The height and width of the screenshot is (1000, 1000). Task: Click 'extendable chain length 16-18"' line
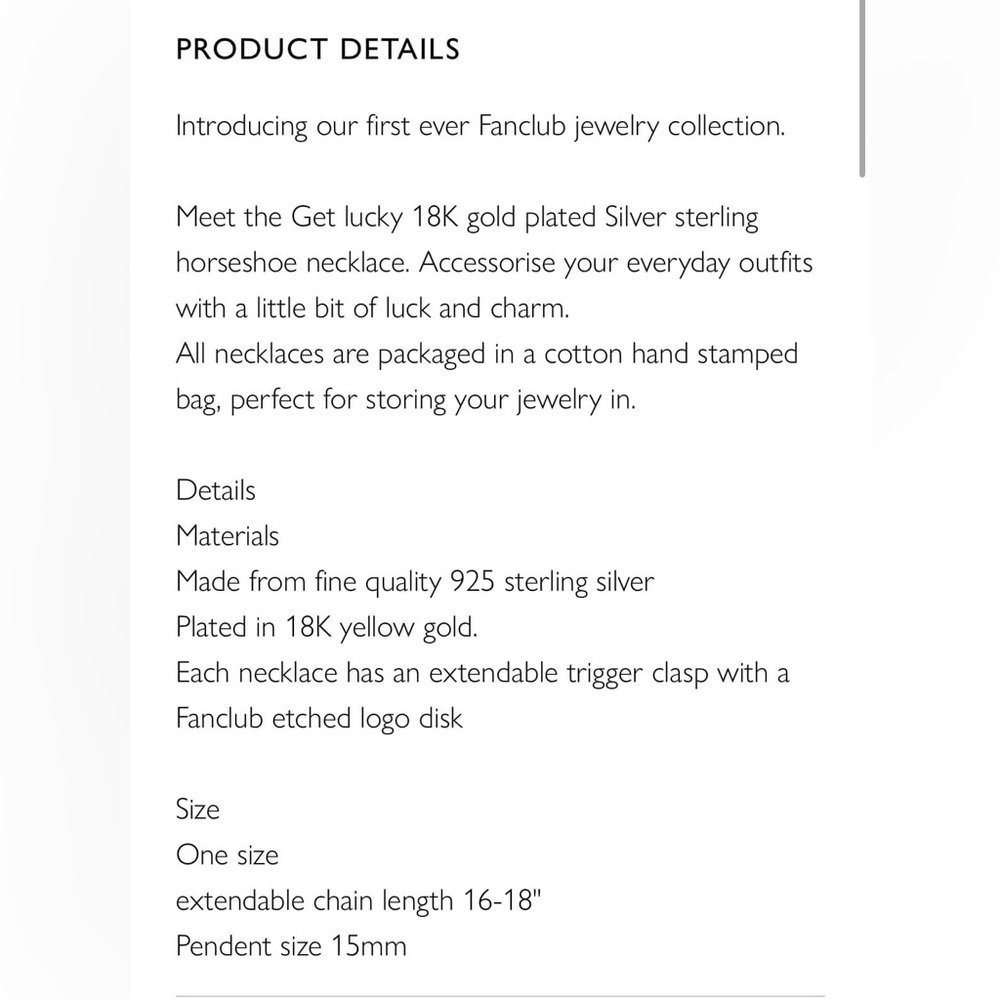coord(358,901)
